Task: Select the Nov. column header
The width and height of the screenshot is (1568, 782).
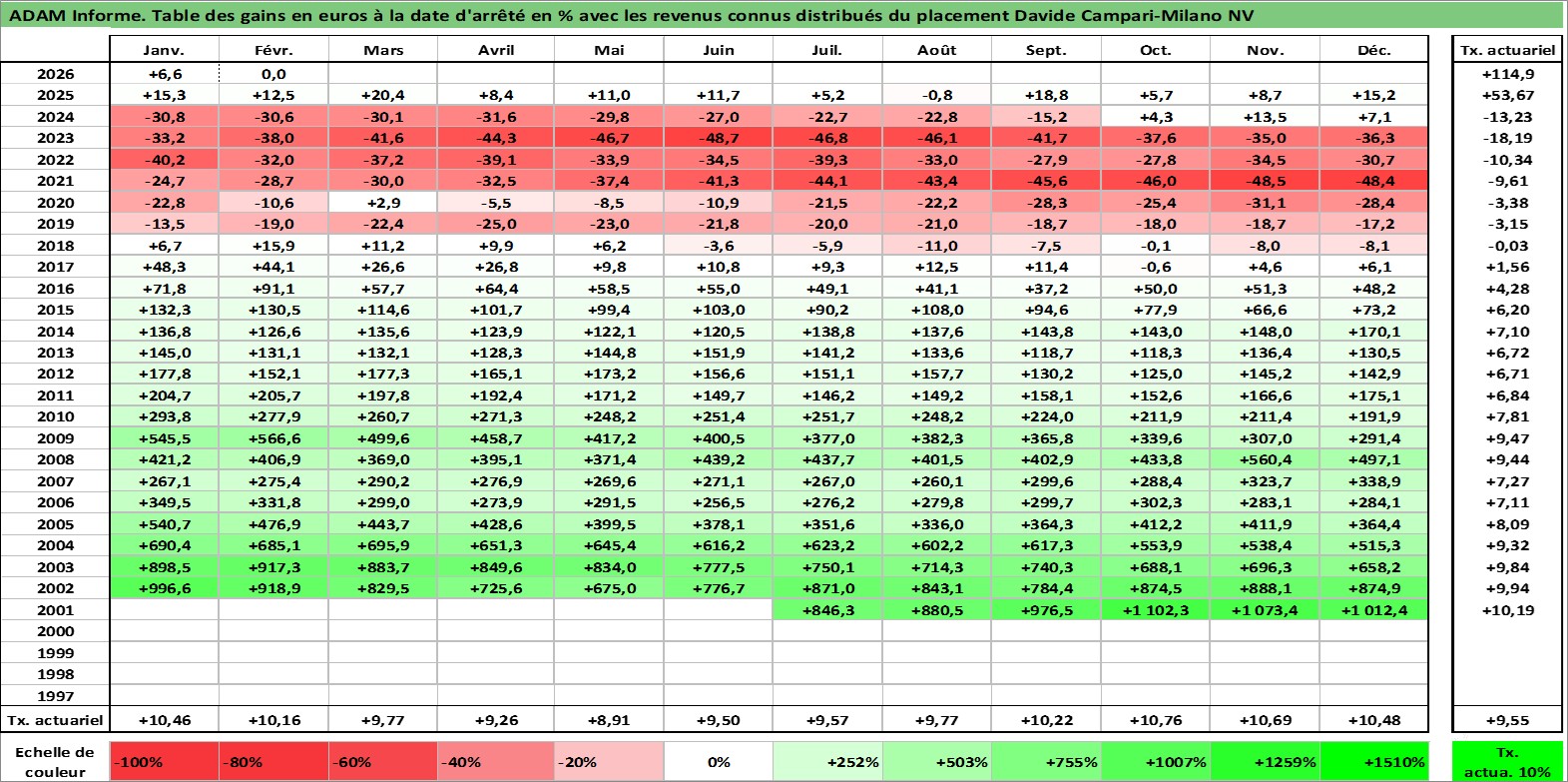Action: [1265, 50]
